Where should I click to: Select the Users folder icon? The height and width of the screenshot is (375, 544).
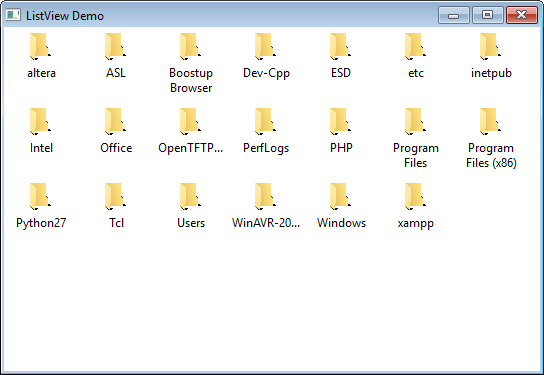[x=190, y=196]
